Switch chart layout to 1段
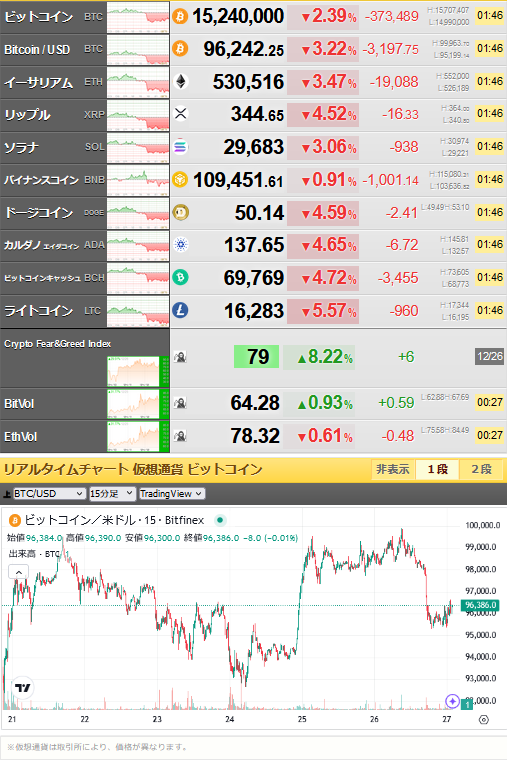 [437, 469]
